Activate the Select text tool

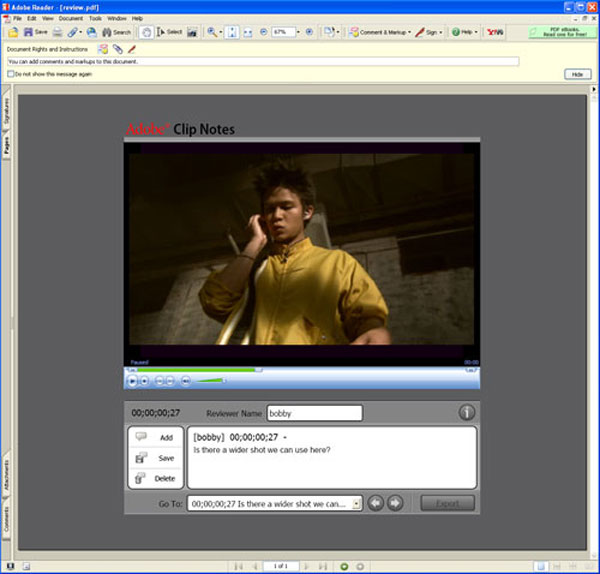(169, 32)
